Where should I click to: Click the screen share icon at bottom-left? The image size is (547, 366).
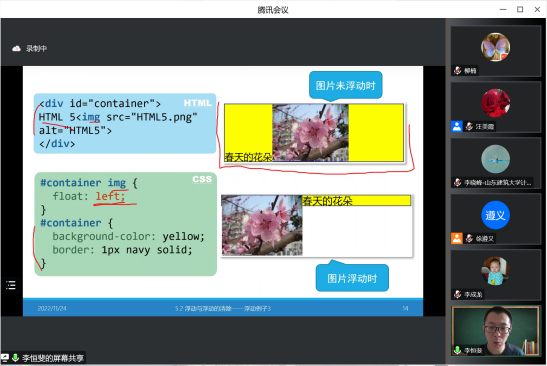tap(5, 358)
